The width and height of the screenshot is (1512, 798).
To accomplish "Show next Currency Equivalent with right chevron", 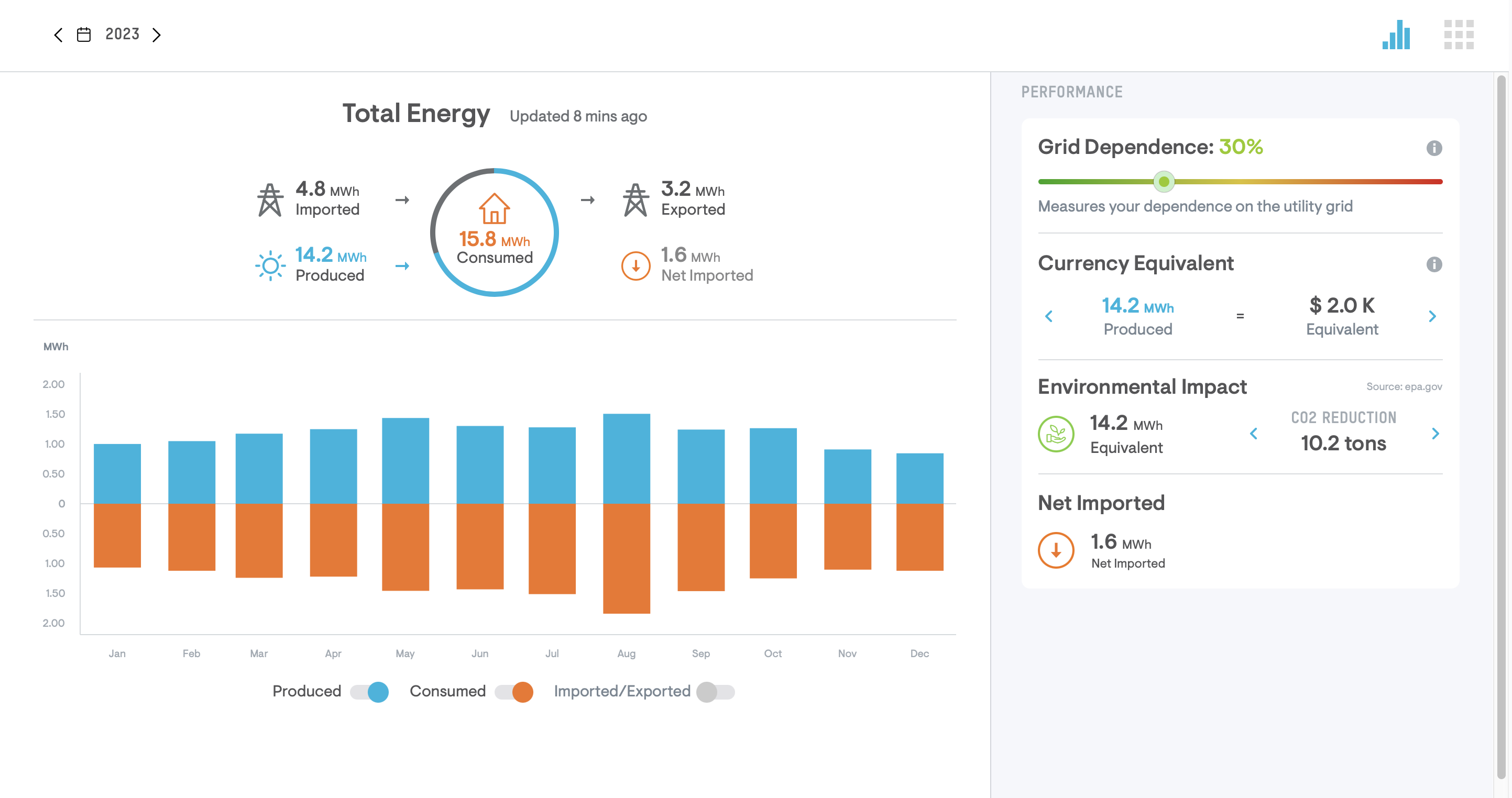I will point(1432,316).
